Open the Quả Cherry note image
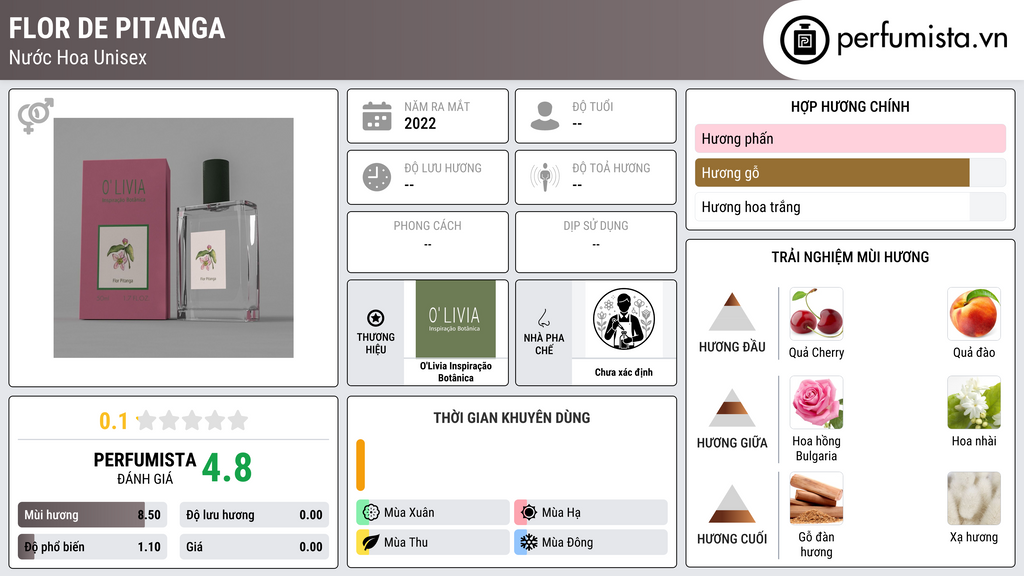Viewport: 1024px width, 576px height. point(816,314)
